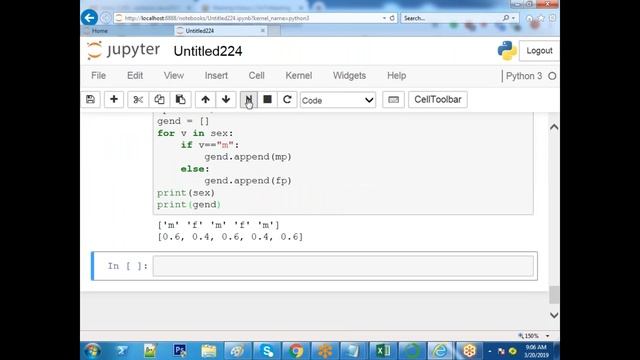Click the Internet Explorer taskbar icon
Screen dimensions: 640x360
[440, 351]
